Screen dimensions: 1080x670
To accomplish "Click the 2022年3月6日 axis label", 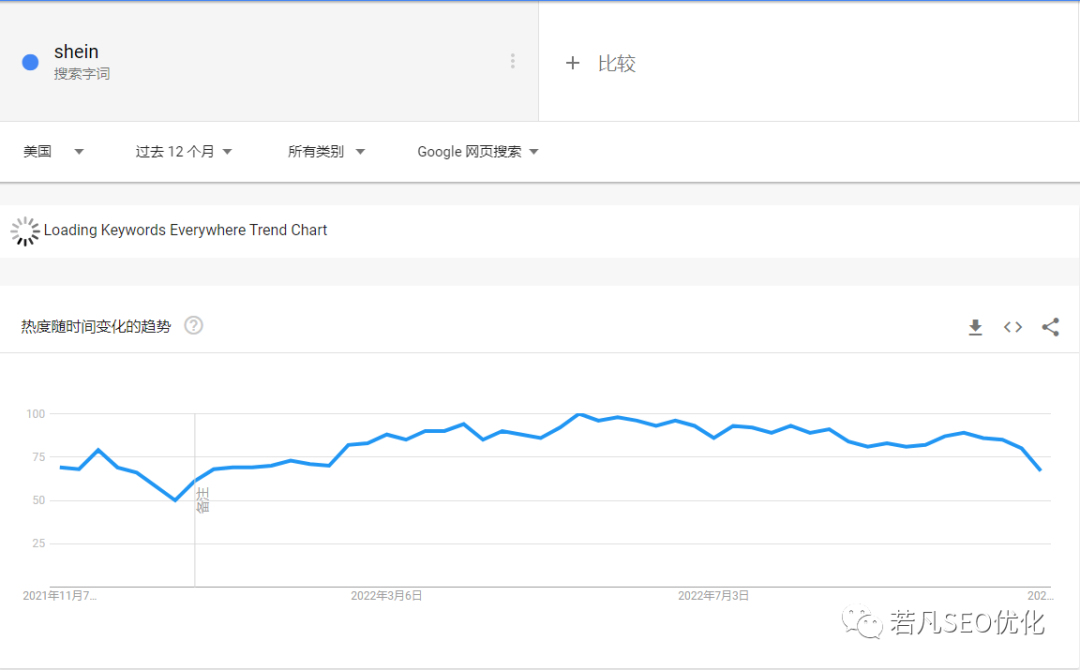I will tap(386, 596).
